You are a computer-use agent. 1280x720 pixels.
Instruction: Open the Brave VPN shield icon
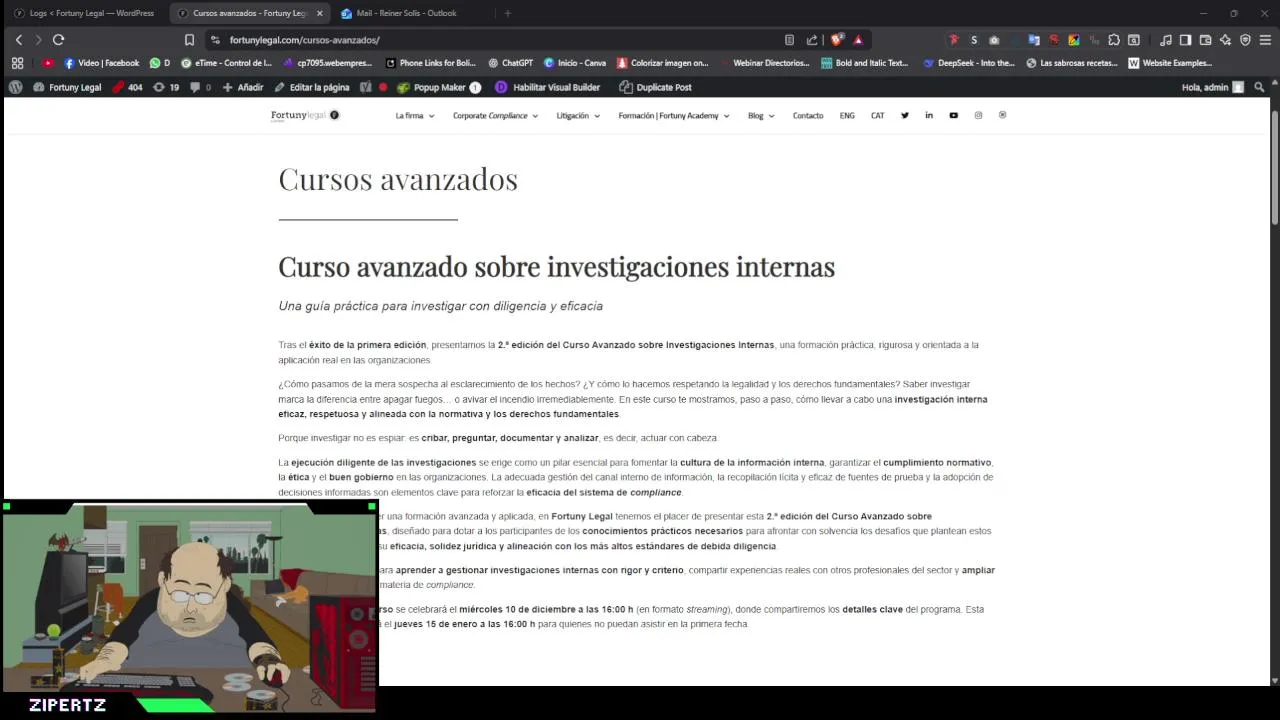tap(1245, 40)
